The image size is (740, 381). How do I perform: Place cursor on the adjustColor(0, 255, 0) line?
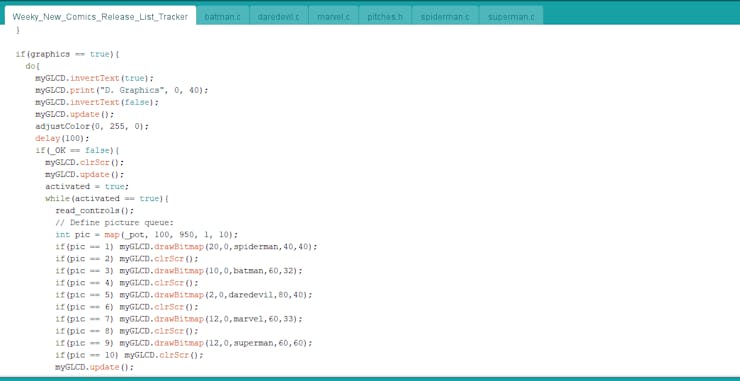tap(92, 127)
